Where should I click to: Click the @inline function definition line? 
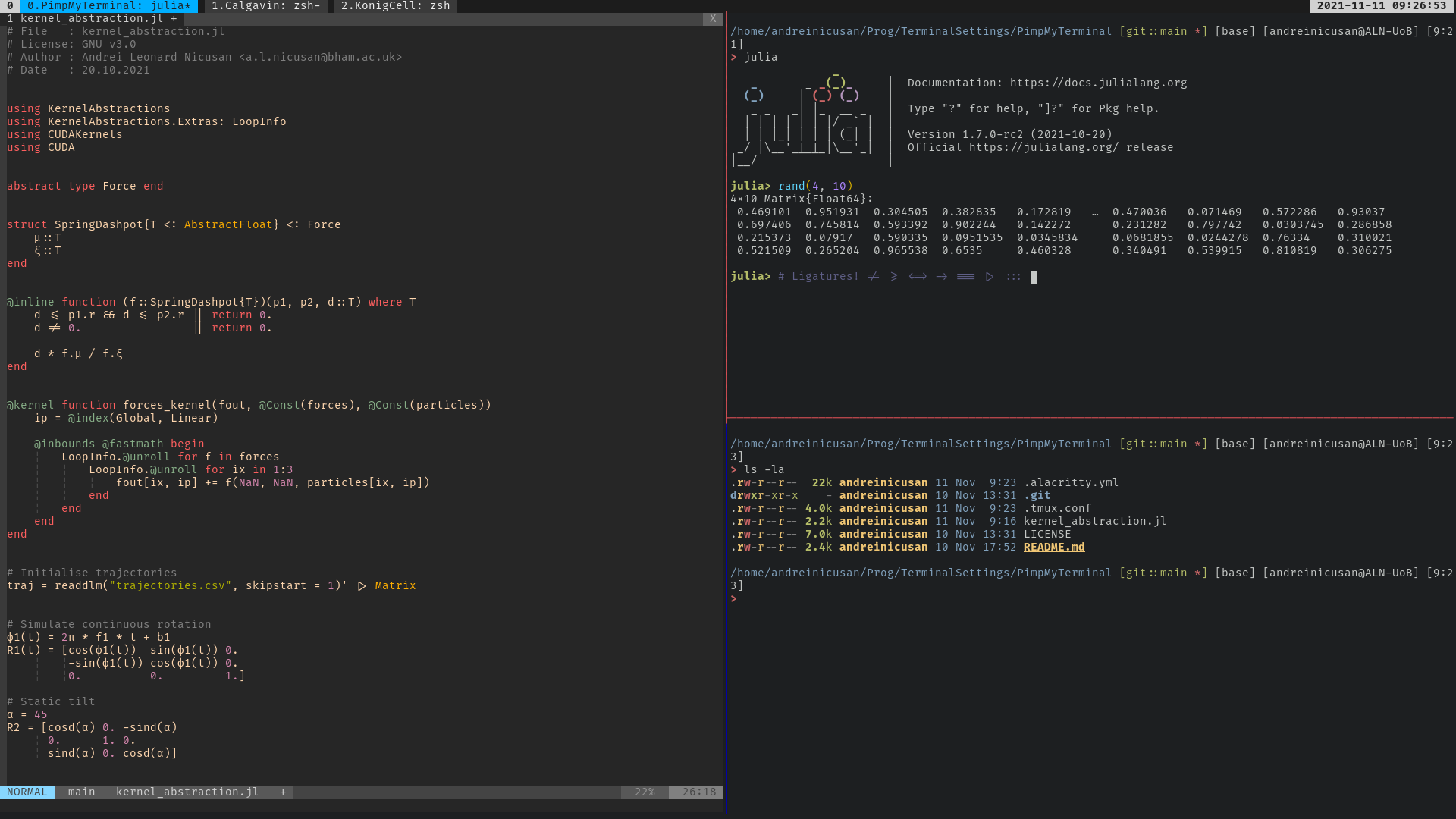(212, 303)
